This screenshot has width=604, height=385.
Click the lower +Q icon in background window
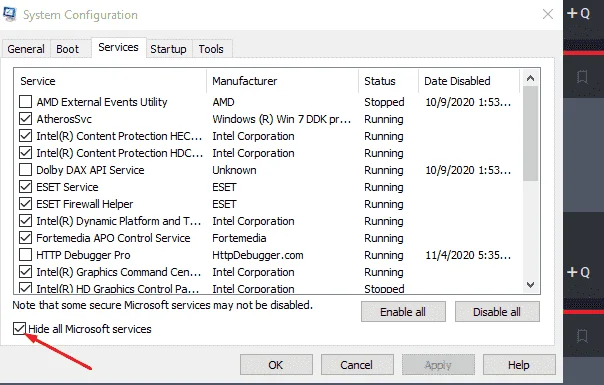(x=578, y=272)
